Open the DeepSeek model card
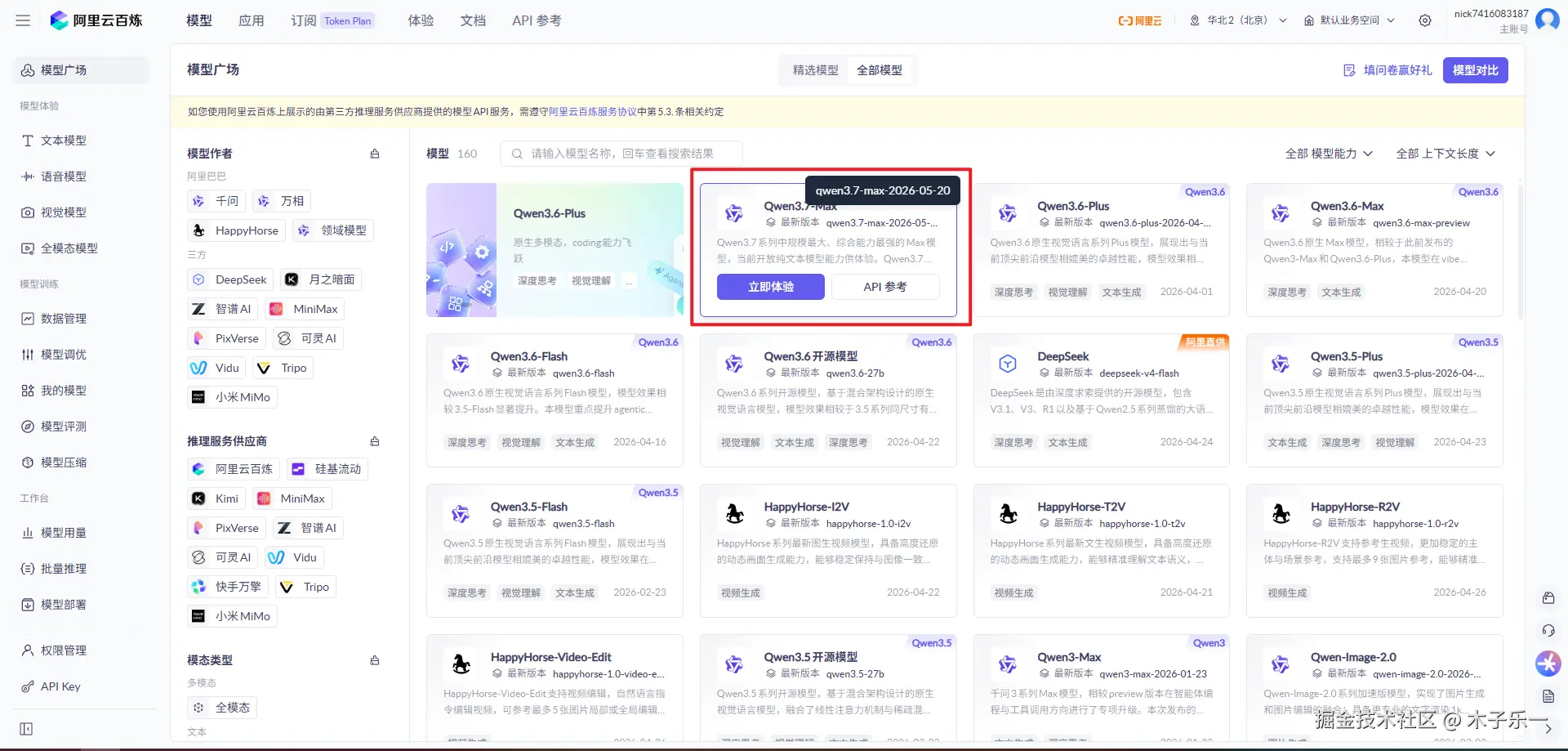 tap(1101, 400)
